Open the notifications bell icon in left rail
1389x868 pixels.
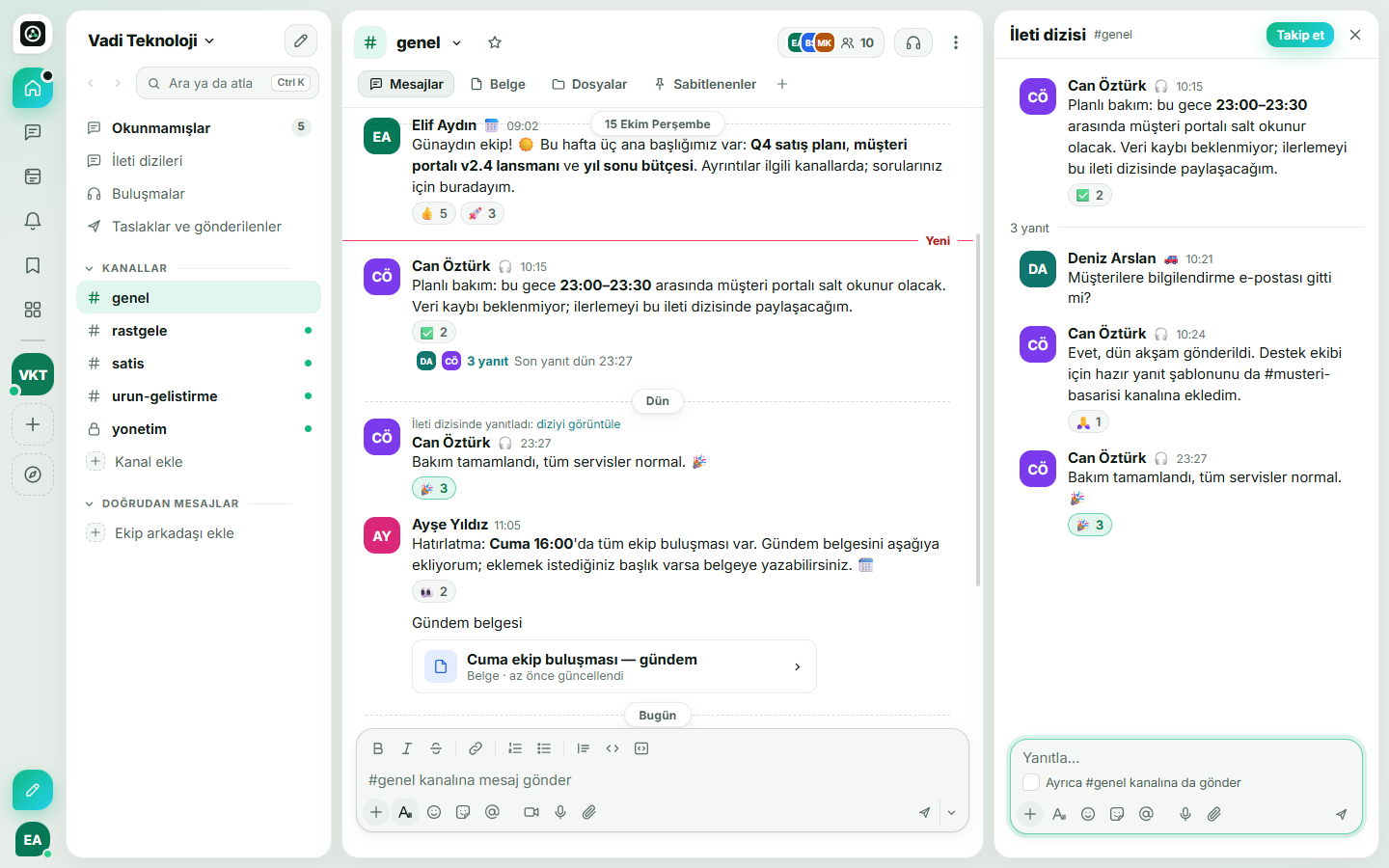tap(33, 221)
